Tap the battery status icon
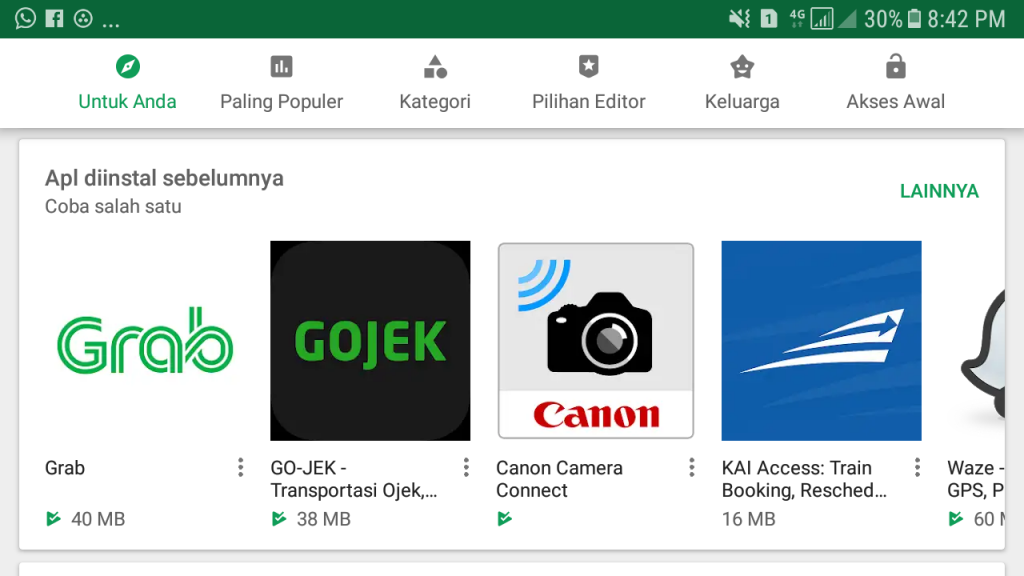Screen dimensions: 1024x576 point(914,18)
